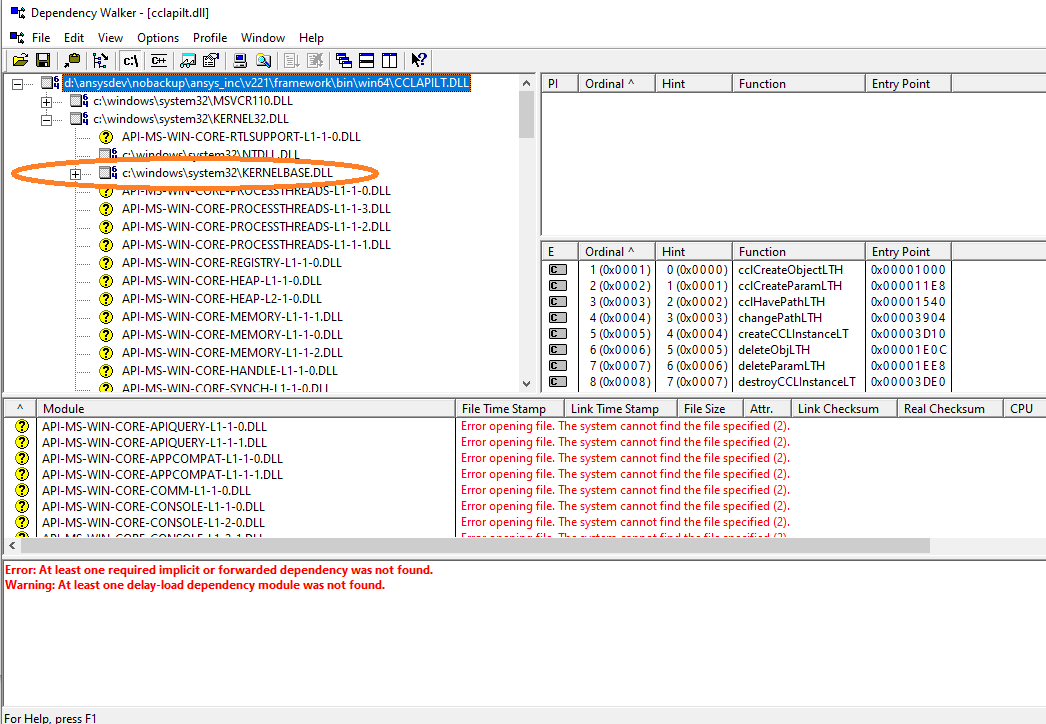Image resolution: width=1046 pixels, height=724 pixels.
Task: Click the Tile Vertically toolbar icon
Action: tap(390, 61)
